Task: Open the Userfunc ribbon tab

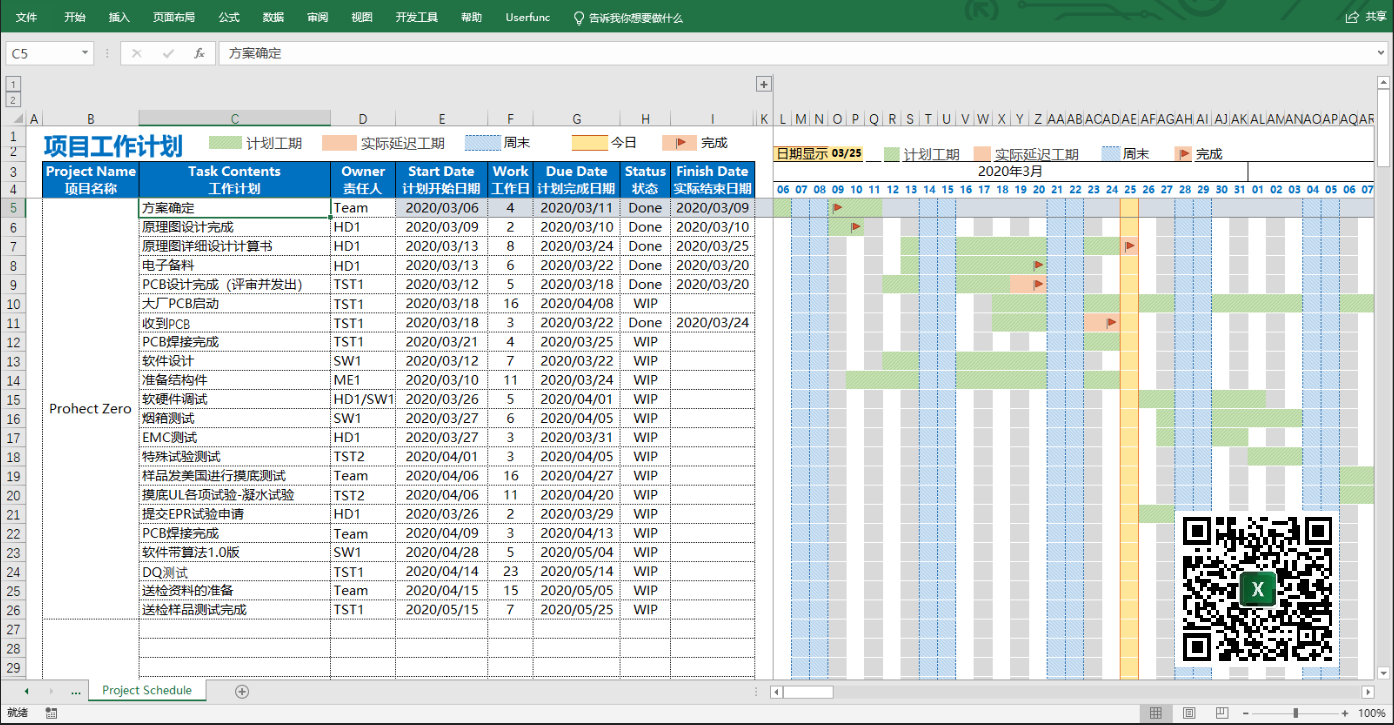Action: 528,18
